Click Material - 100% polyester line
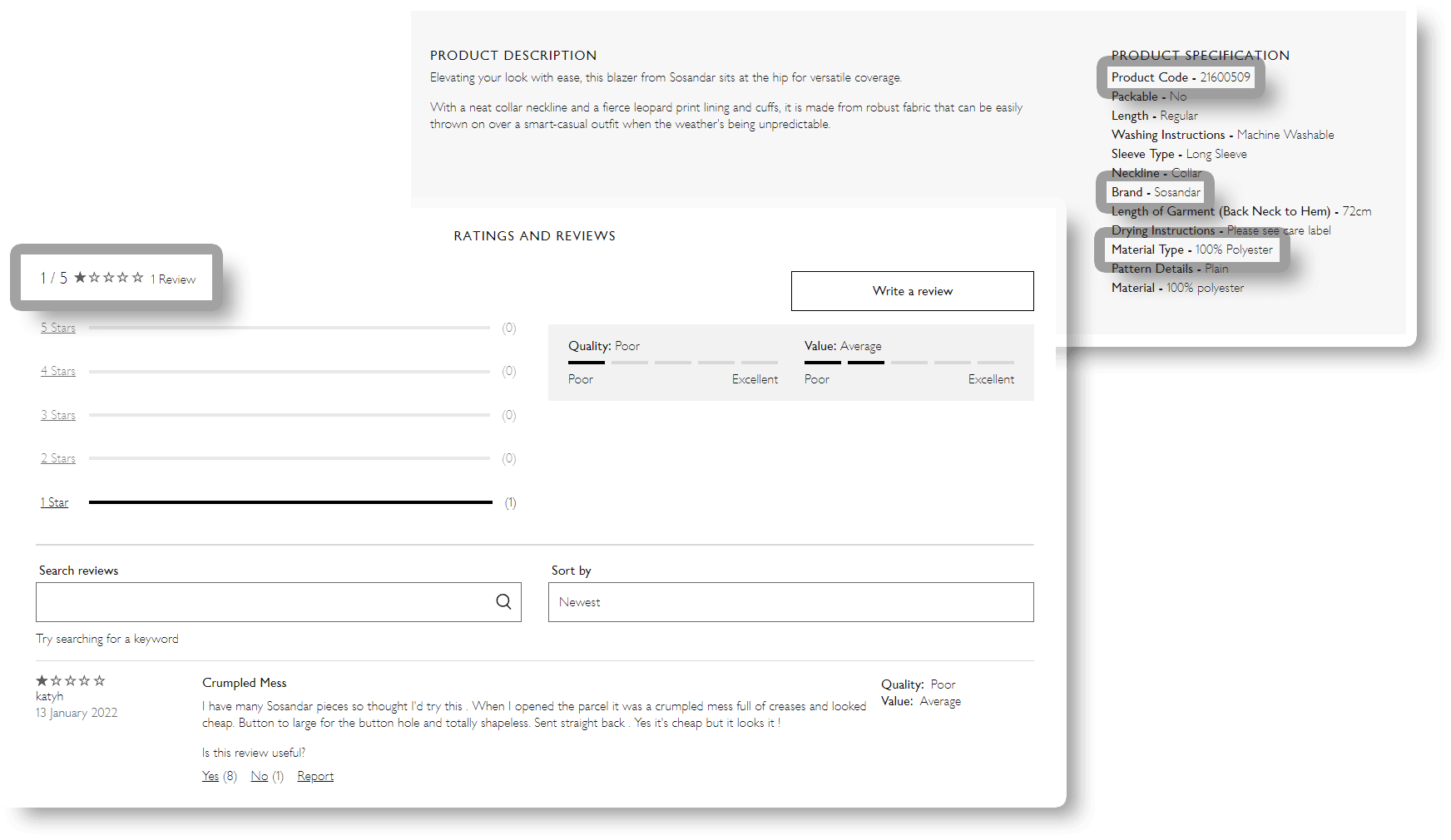This screenshot has height=840, width=1451. tap(1178, 288)
